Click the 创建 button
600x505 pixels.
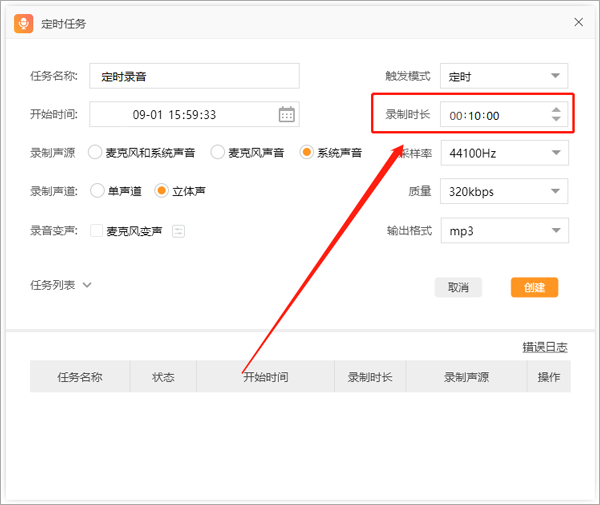click(x=534, y=287)
